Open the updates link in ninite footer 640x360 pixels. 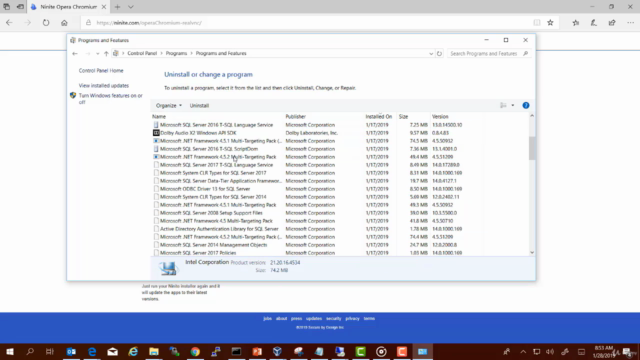coord(314,319)
